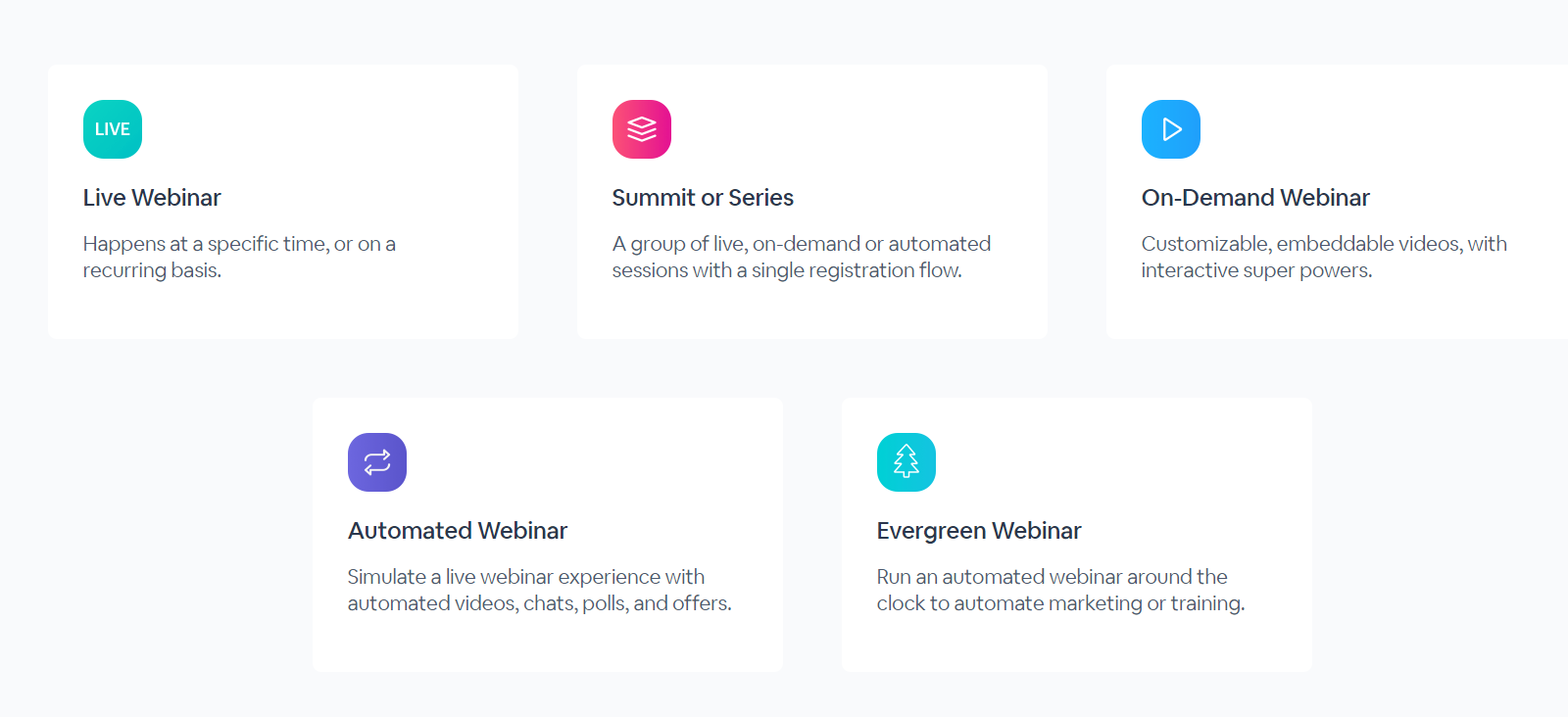This screenshot has width=1568, height=717.
Task: Click the Automated Webinar description text
Action: point(540,590)
